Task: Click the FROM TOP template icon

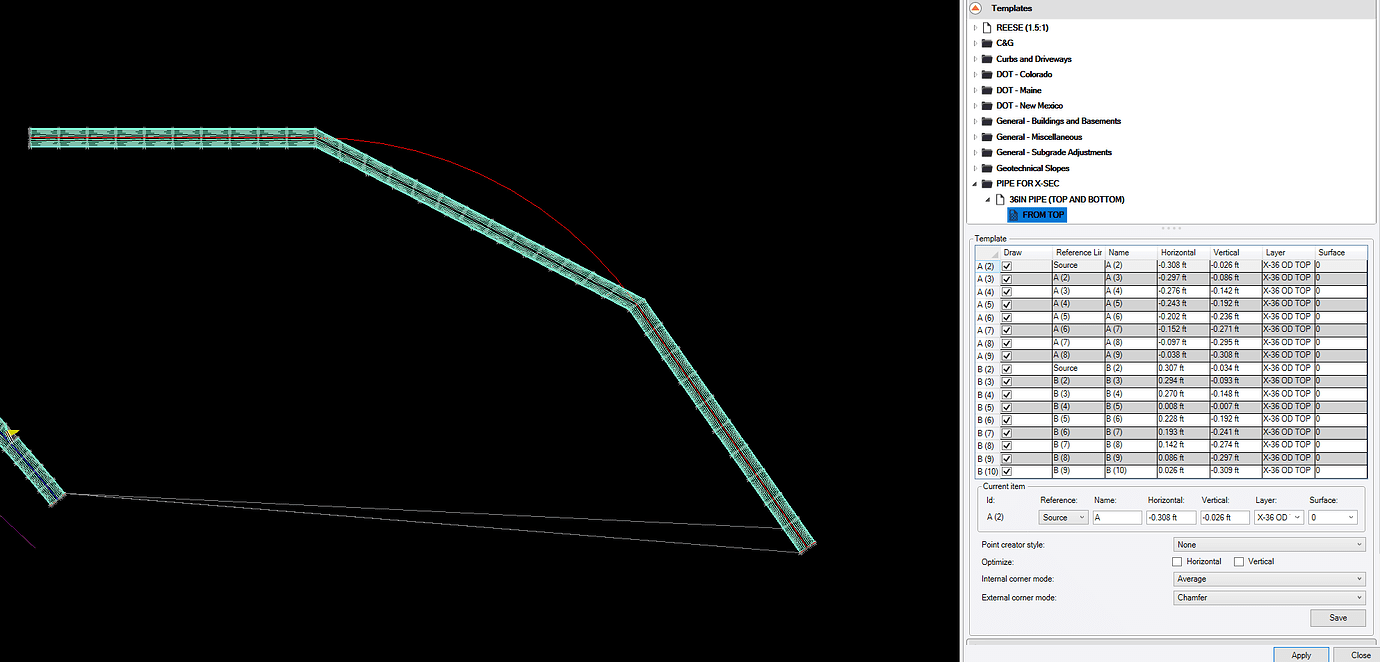Action: tap(1014, 215)
